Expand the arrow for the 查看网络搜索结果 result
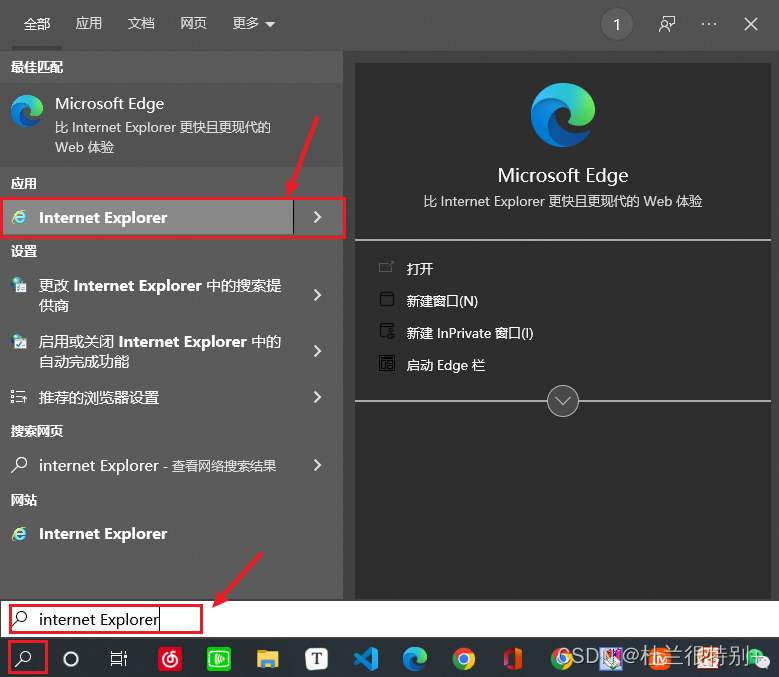Image resolution: width=779 pixels, height=677 pixels. (318, 465)
